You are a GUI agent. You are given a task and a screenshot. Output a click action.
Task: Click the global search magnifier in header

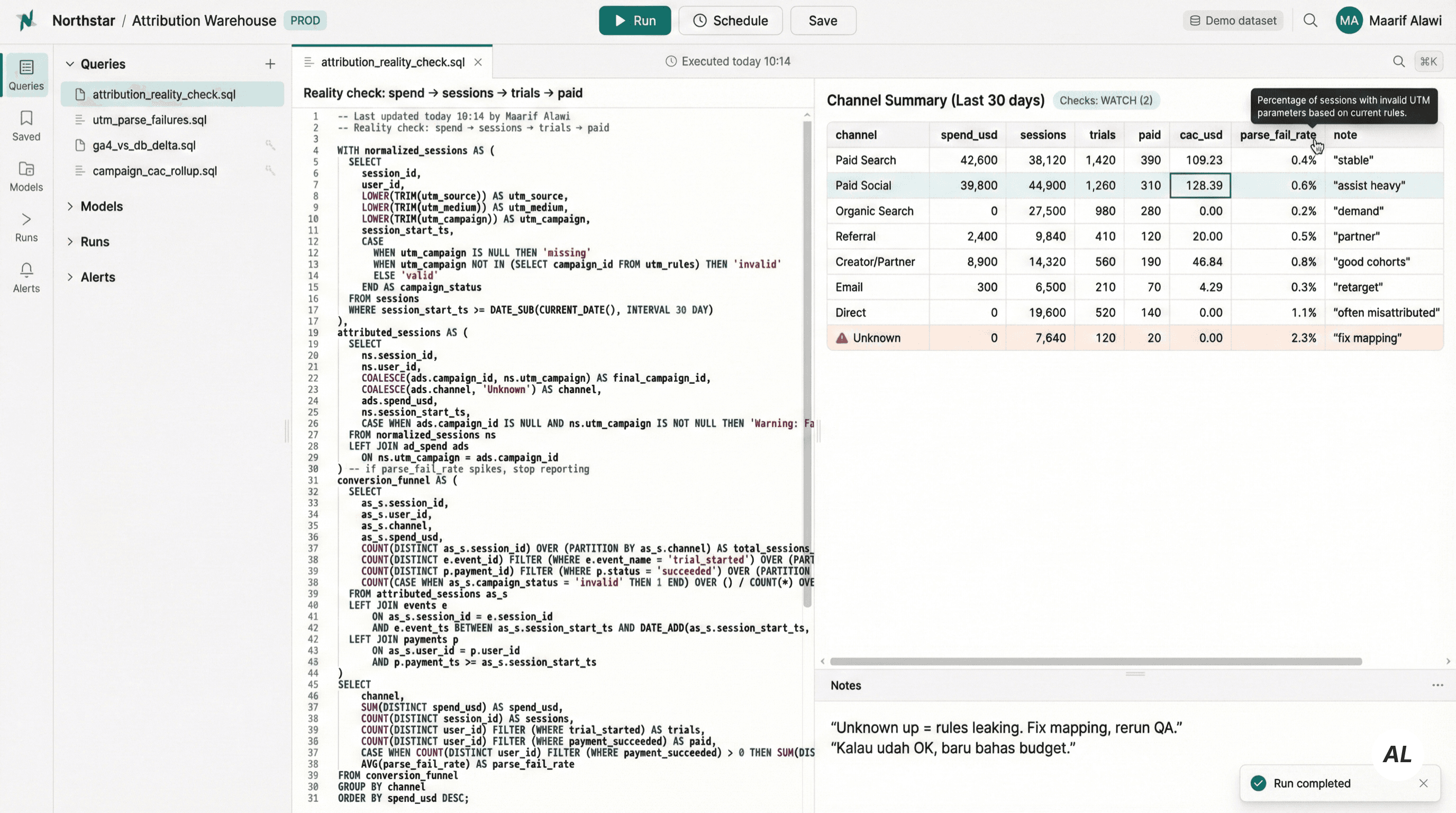coord(1309,20)
